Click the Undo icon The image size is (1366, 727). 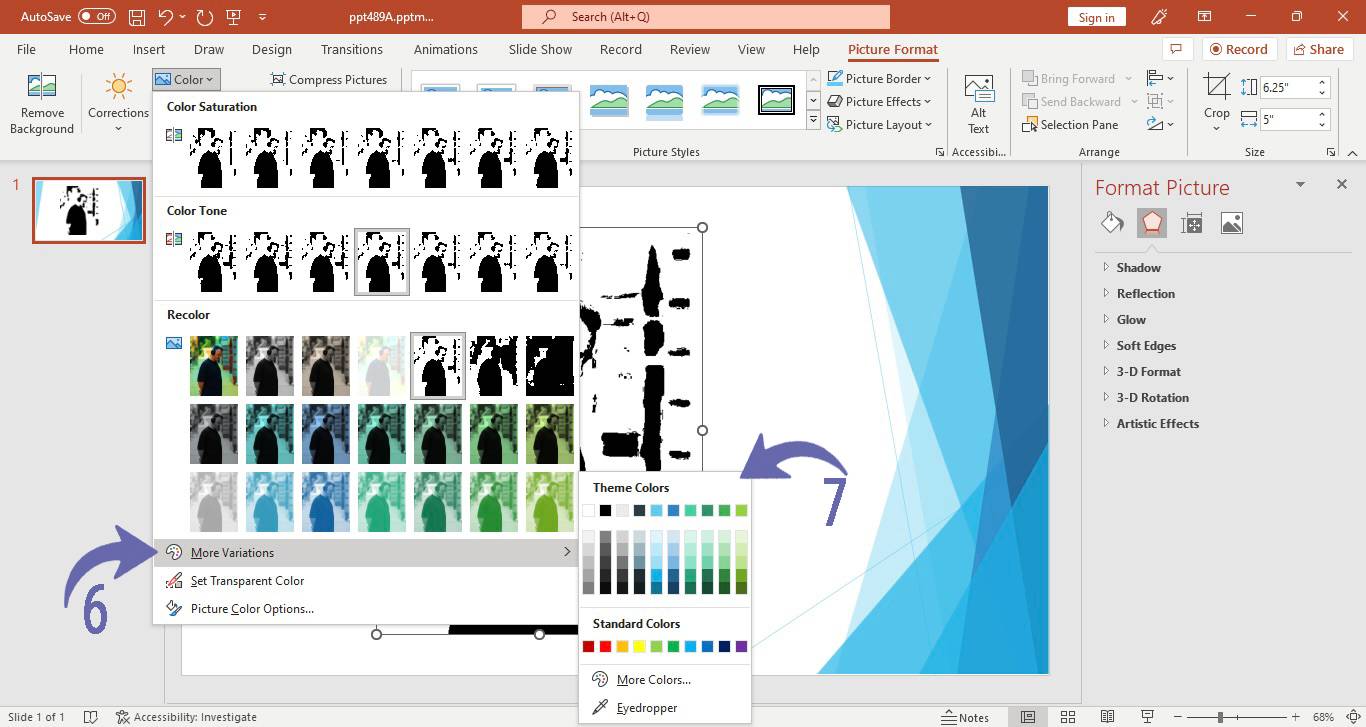tap(167, 17)
